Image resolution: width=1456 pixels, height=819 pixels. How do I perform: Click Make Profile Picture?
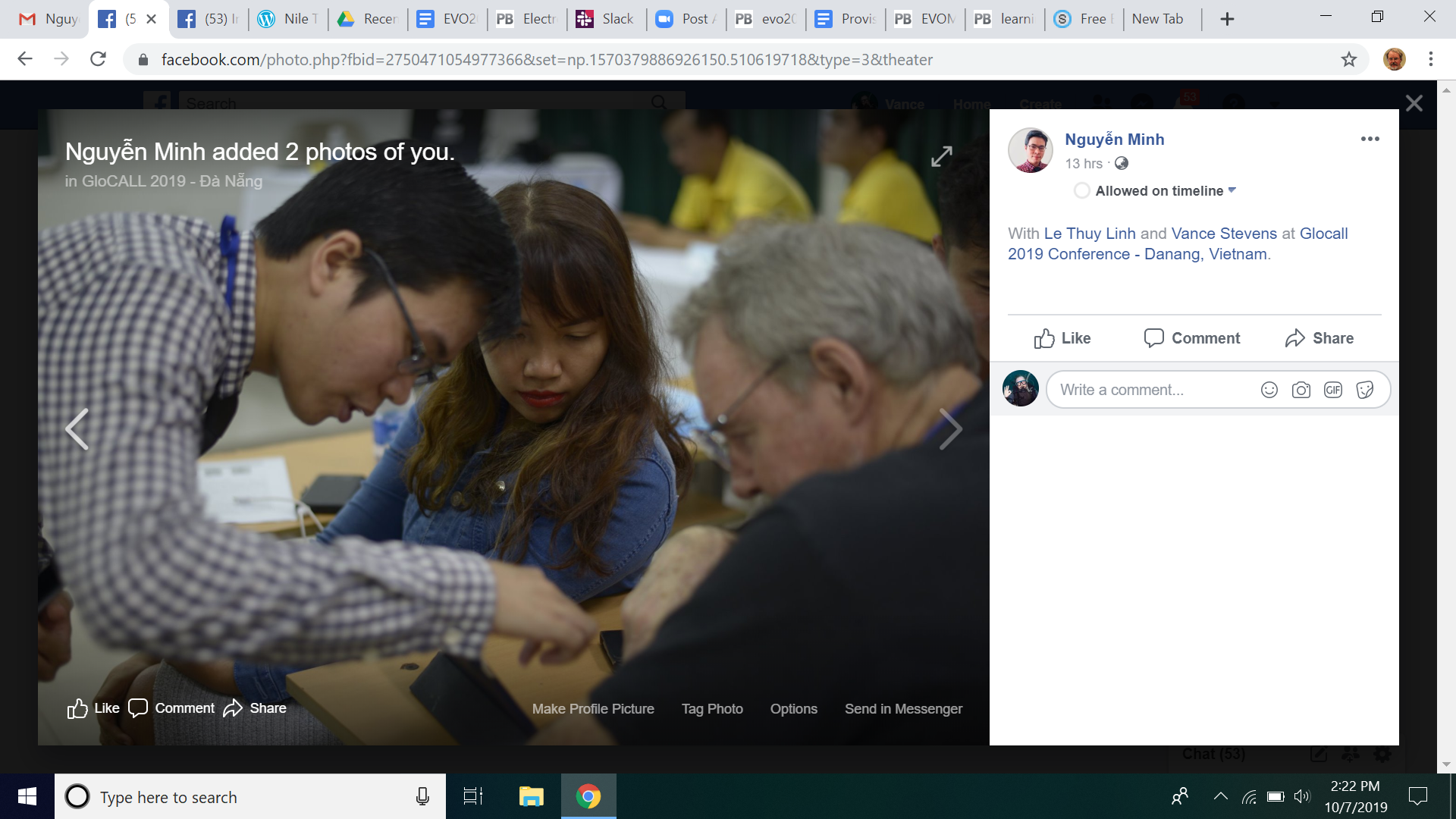coord(592,708)
